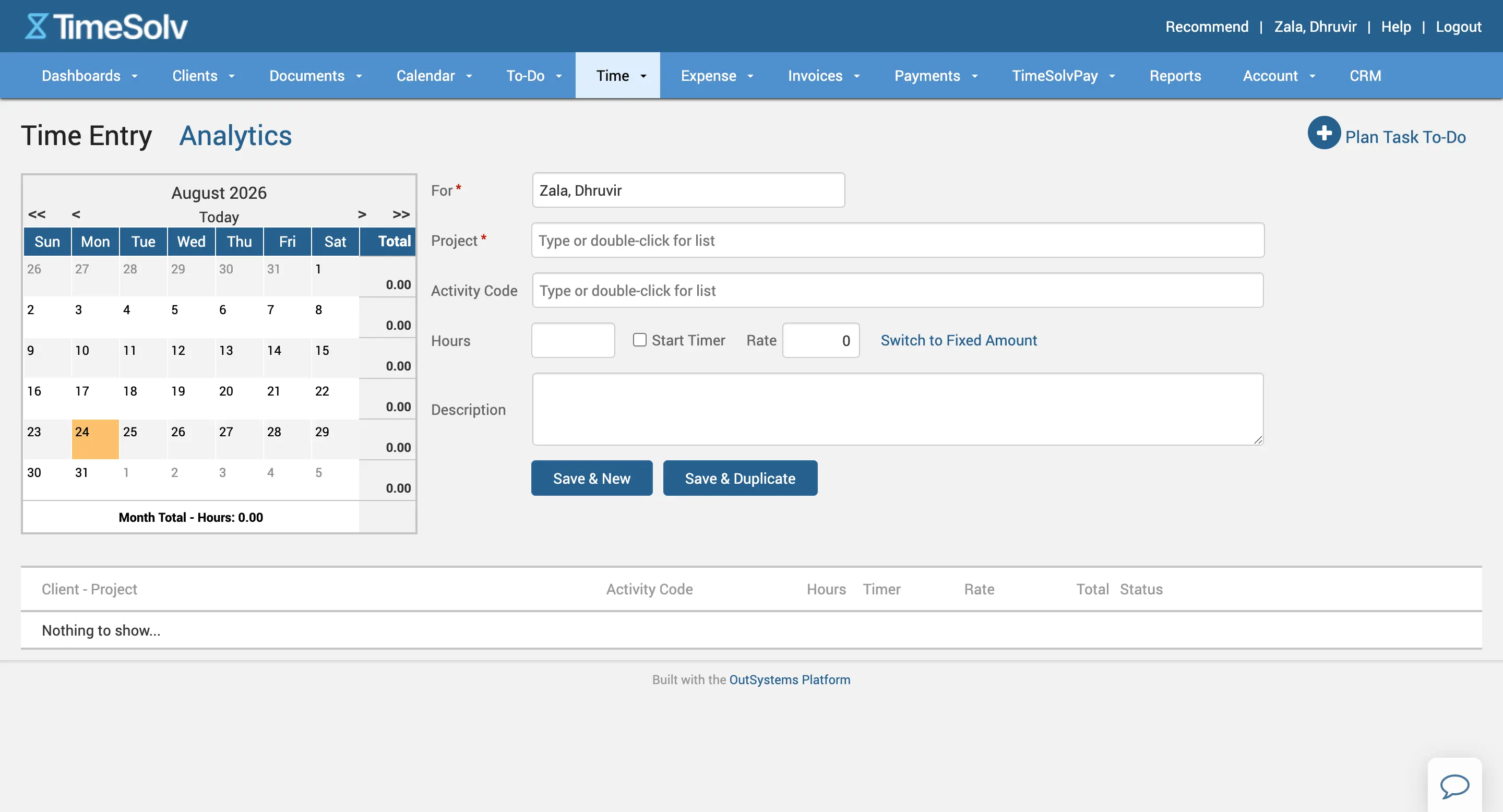
Task: Select August 15 in the calendar
Action: click(336, 358)
